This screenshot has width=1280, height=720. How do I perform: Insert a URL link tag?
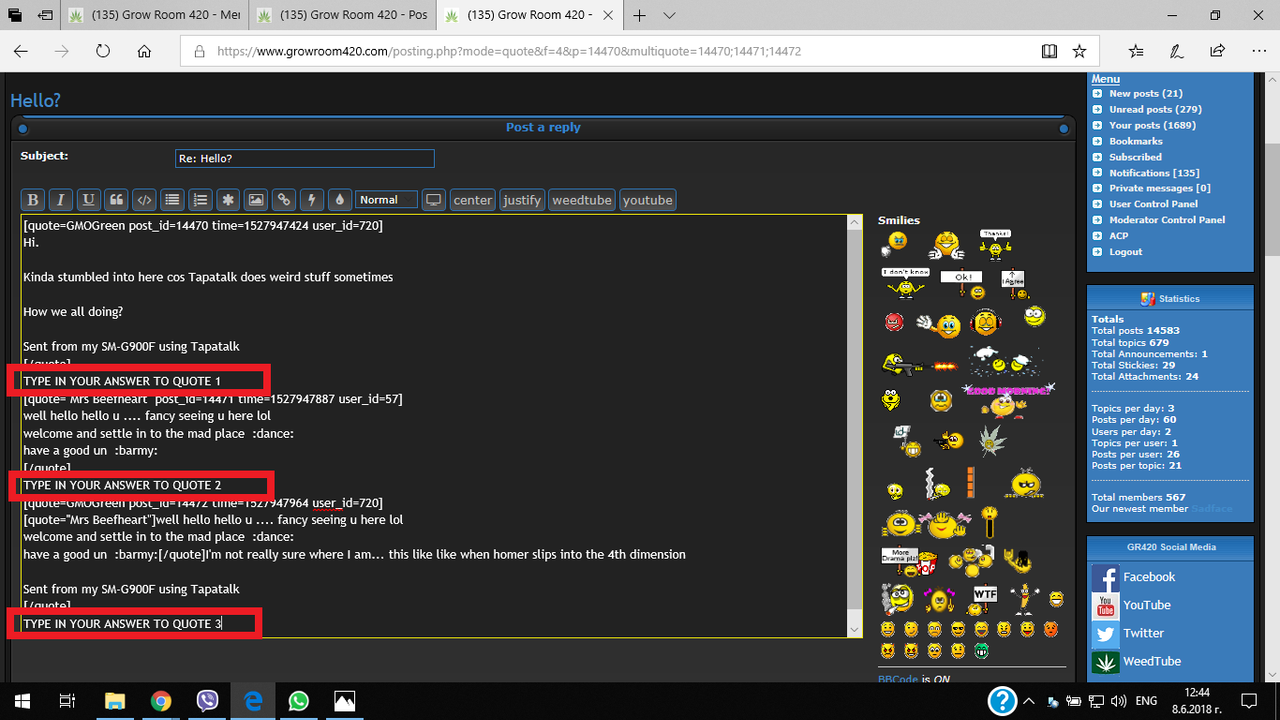pyautogui.click(x=283, y=199)
